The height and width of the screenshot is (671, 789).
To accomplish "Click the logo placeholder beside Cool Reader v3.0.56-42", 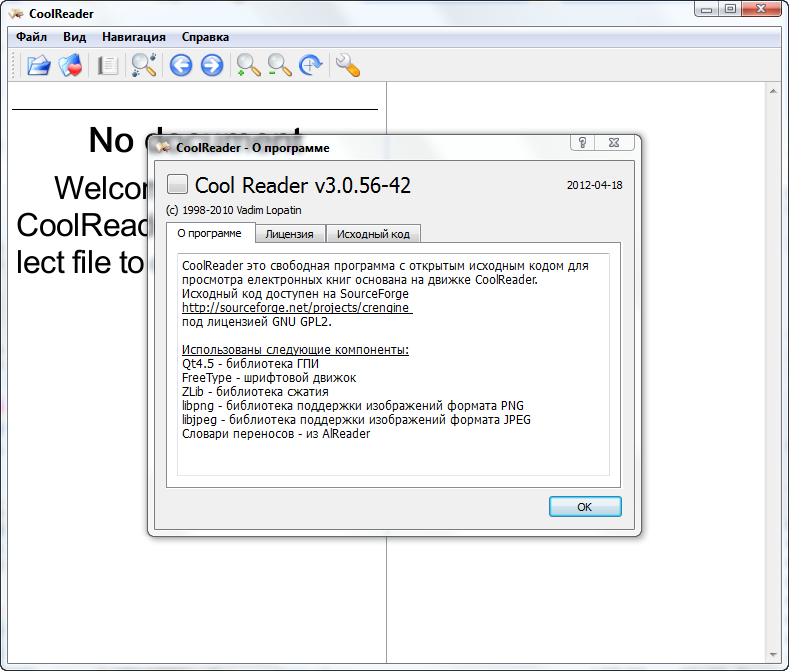I will tap(177, 184).
